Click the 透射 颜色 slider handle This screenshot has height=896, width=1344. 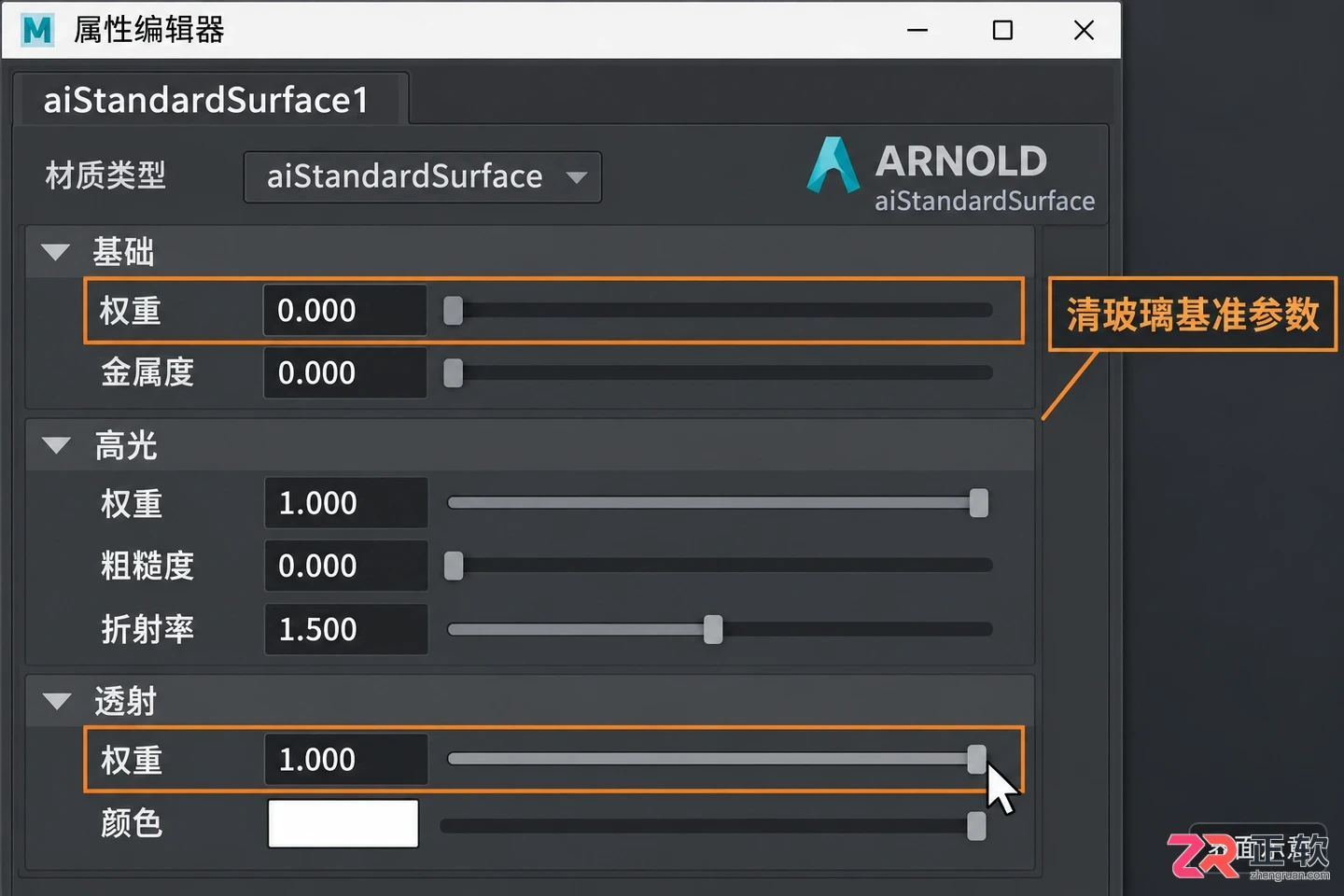[976, 825]
